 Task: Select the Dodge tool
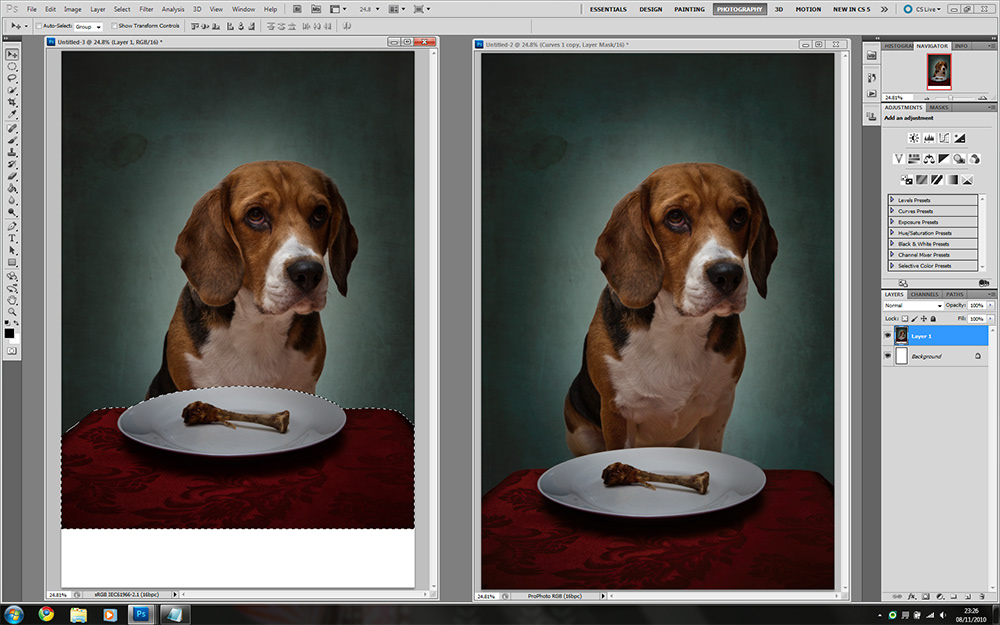[x=11, y=212]
